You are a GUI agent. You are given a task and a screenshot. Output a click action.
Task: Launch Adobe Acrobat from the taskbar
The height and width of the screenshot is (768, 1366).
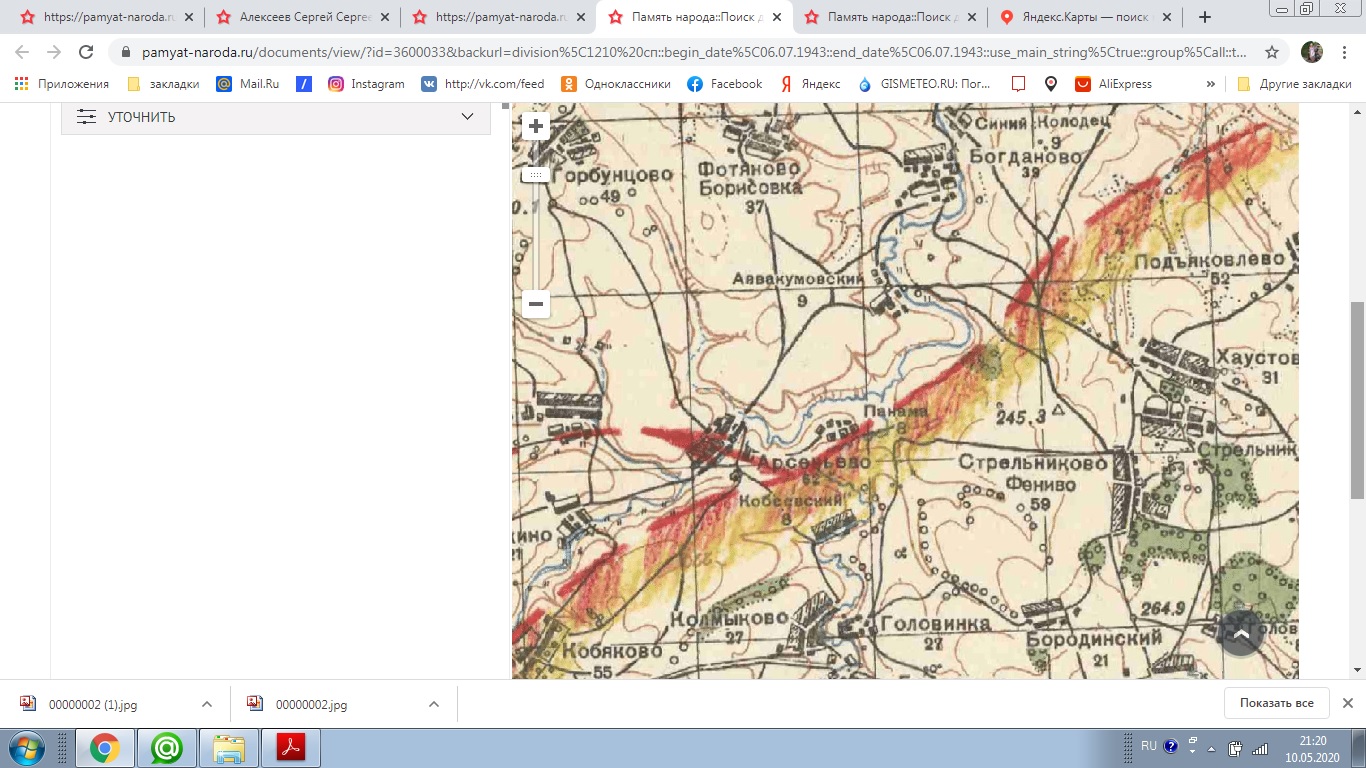tap(291, 747)
